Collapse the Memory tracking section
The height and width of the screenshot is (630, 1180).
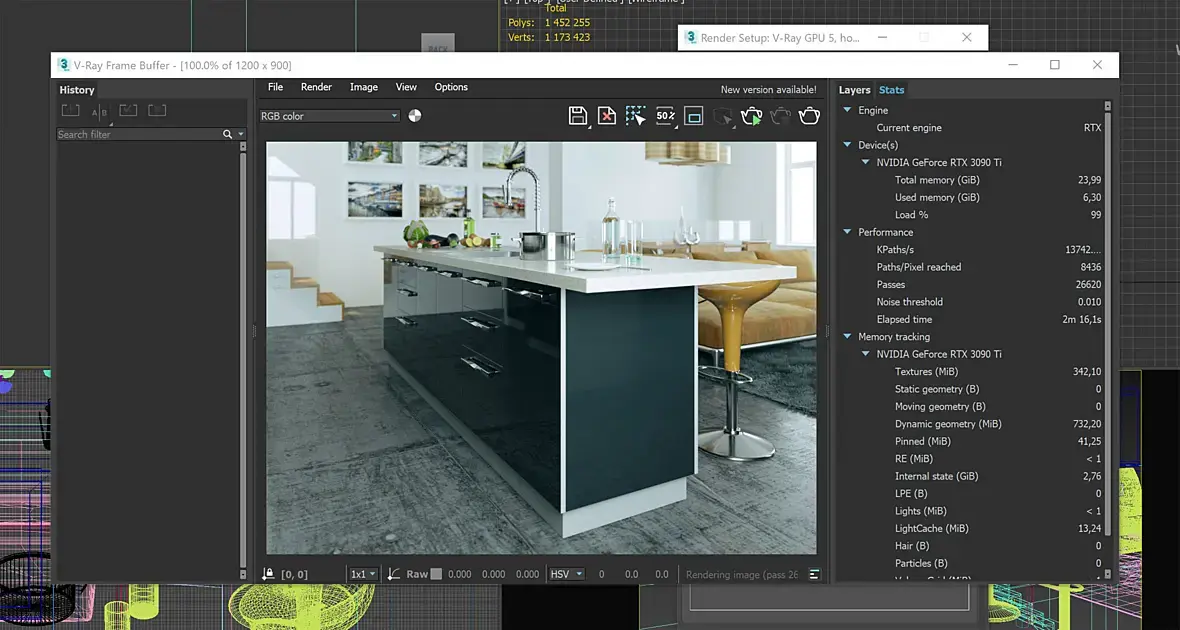[x=847, y=337]
